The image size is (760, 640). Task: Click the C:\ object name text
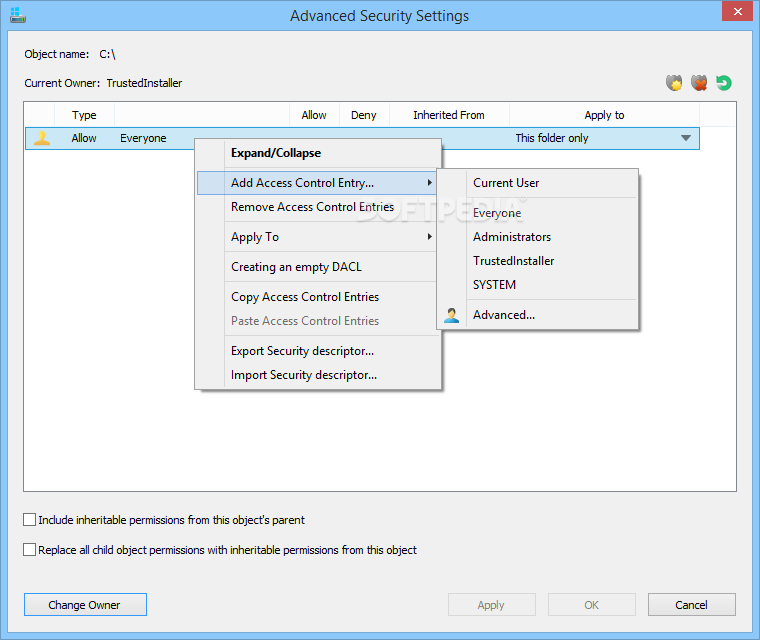(x=108, y=54)
